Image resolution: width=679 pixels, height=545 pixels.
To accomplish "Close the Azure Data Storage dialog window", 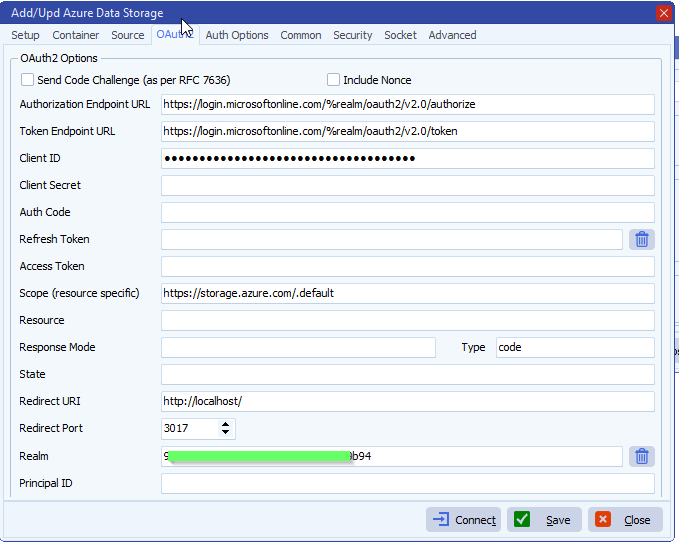I will (x=663, y=13).
